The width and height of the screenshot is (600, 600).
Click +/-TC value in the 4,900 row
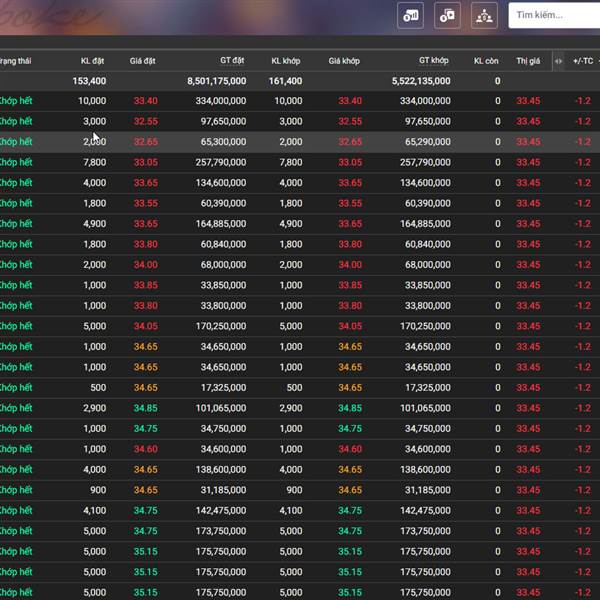pyautogui.click(x=583, y=224)
